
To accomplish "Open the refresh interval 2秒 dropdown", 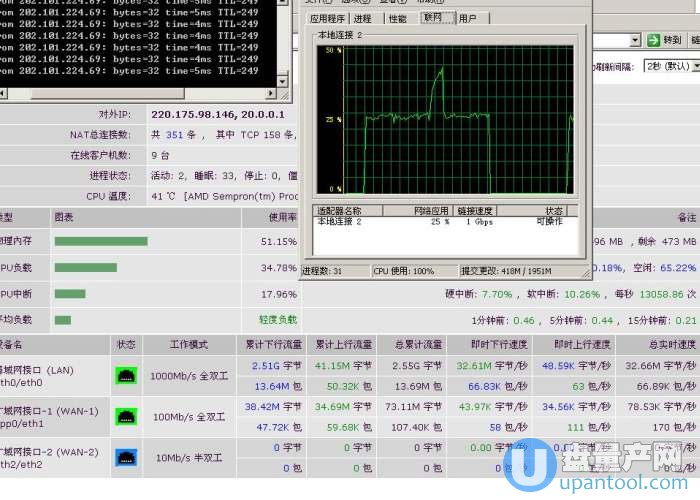I will coord(671,66).
